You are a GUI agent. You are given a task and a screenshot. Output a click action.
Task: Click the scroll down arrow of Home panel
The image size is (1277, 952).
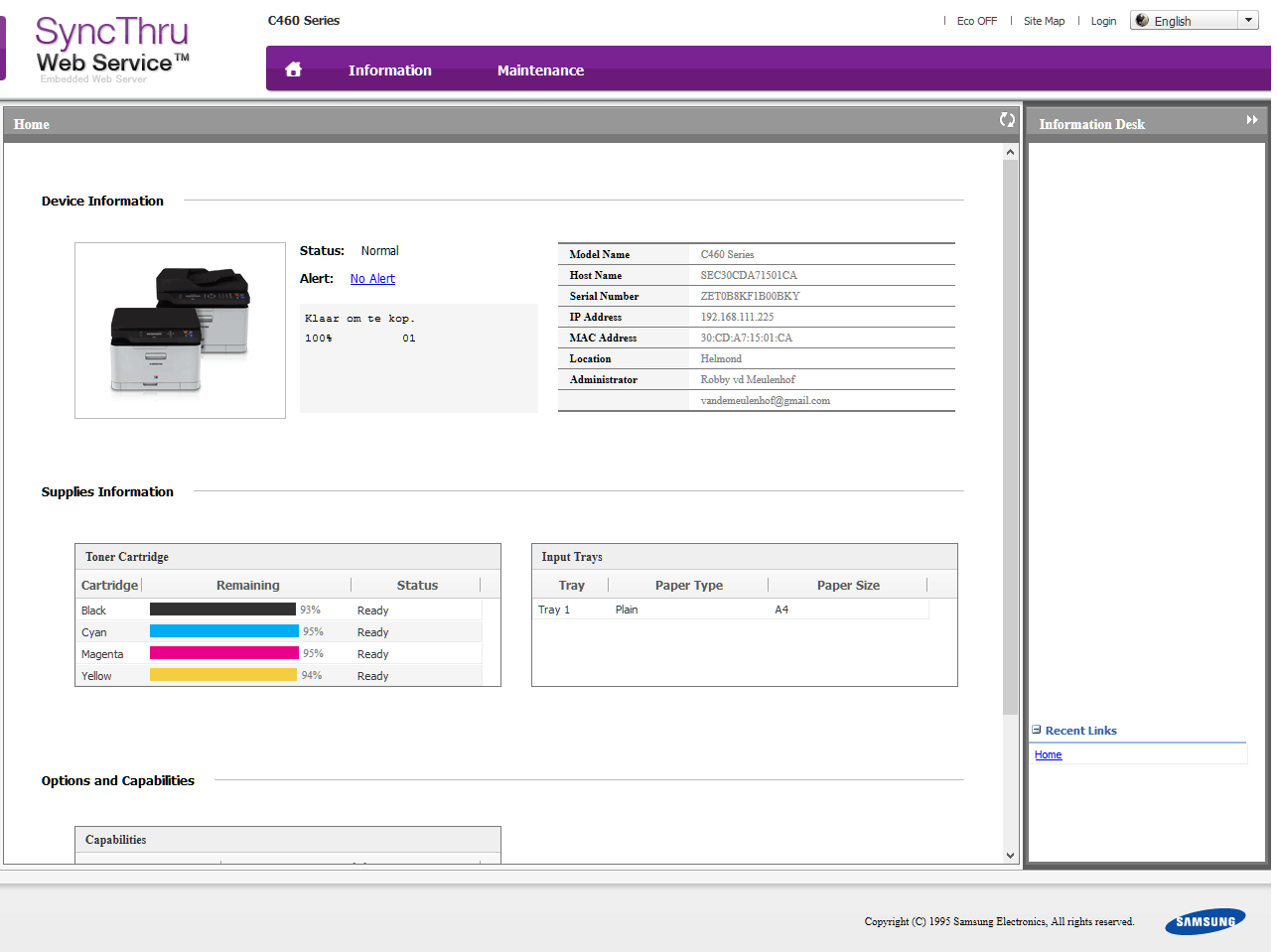click(1010, 856)
